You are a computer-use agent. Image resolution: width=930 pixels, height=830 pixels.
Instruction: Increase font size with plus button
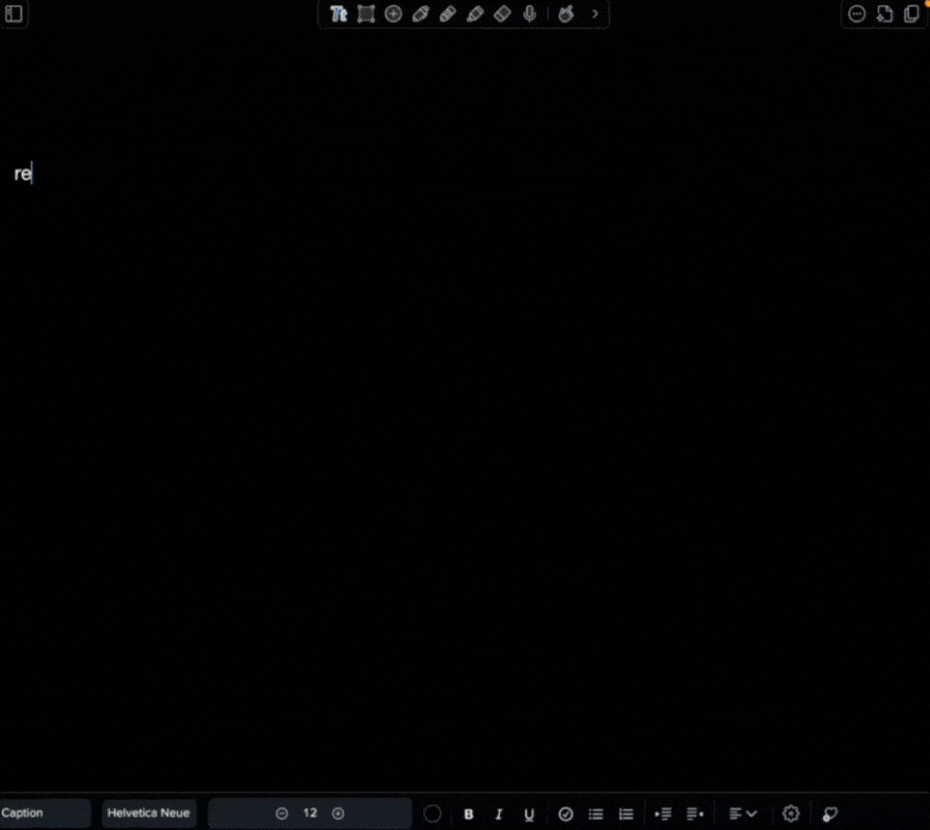click(338, 813)
